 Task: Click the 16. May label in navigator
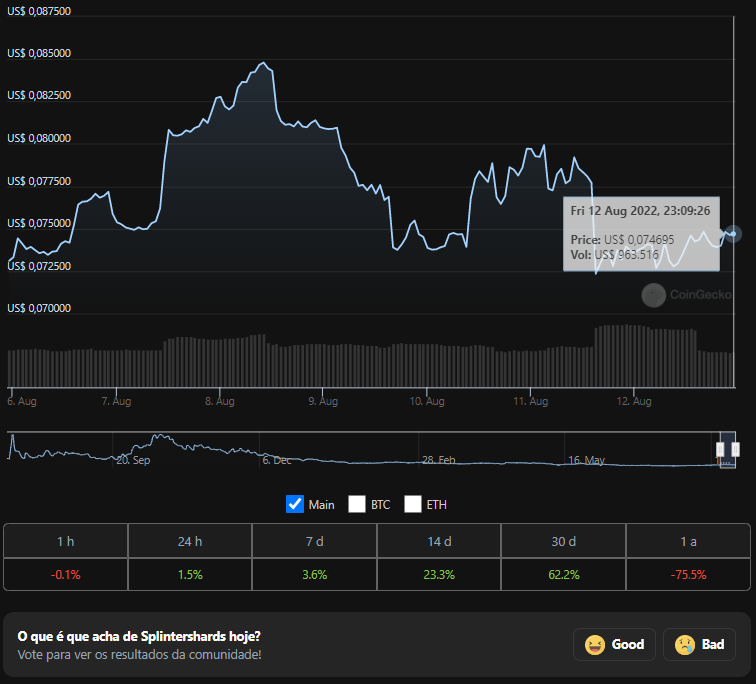coord(586,460)
